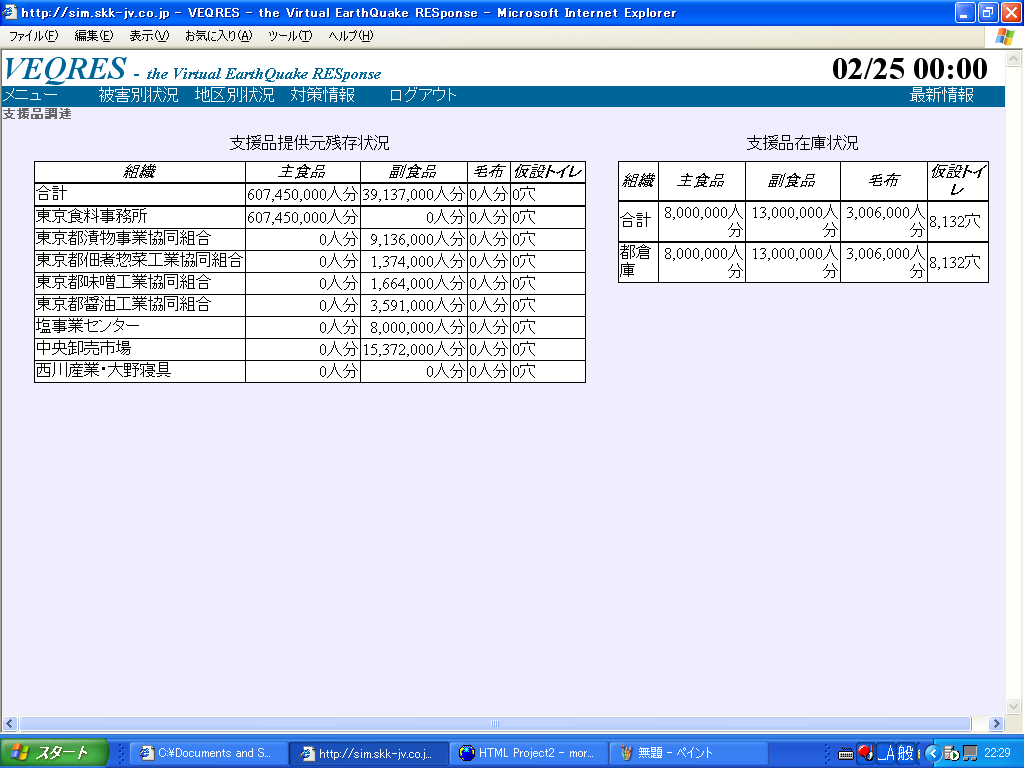Screen dimensions: 1024x768
Task: Click the Windows flag logo icon
Action: coord(1003,36)
